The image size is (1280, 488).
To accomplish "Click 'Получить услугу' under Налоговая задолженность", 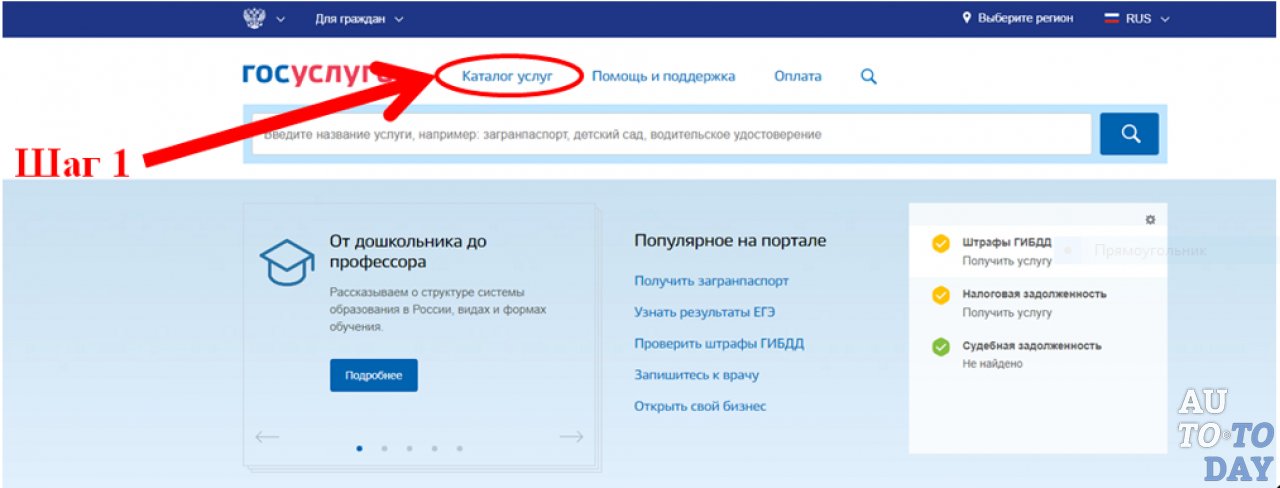I will coord(1007,313).
